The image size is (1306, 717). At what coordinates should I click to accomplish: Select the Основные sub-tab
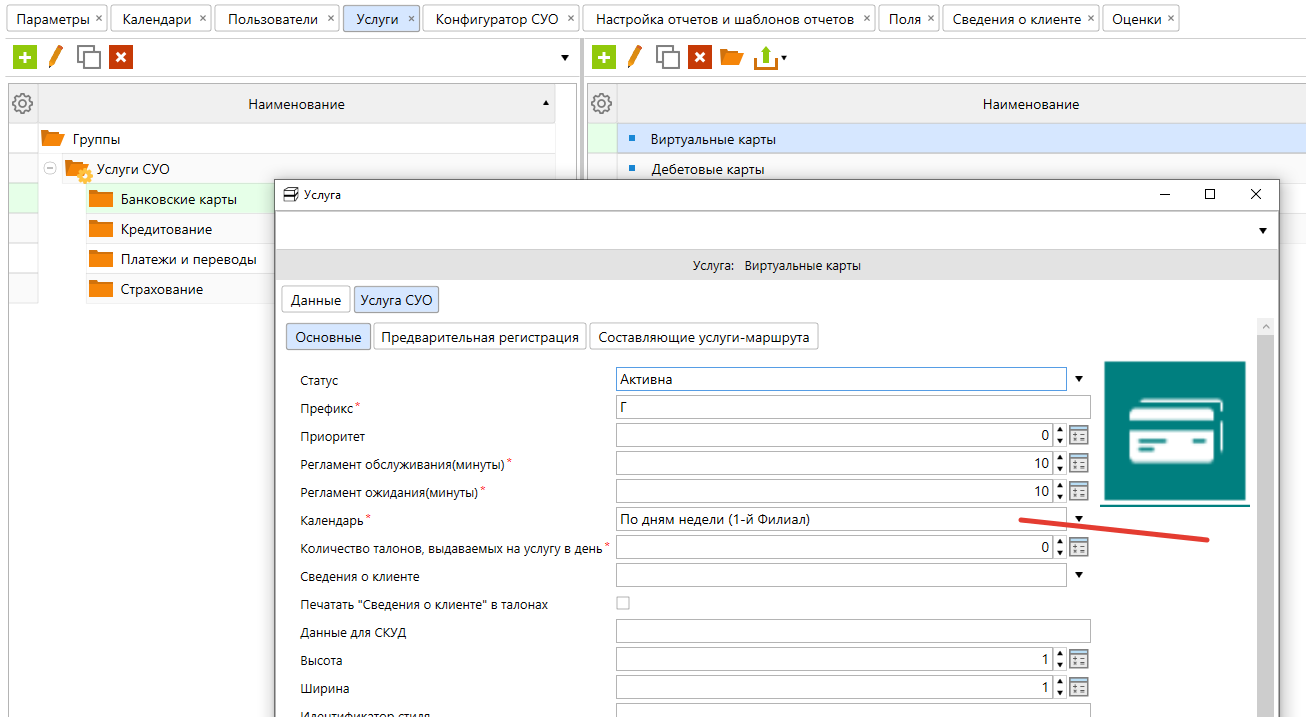tap(328, 337)
